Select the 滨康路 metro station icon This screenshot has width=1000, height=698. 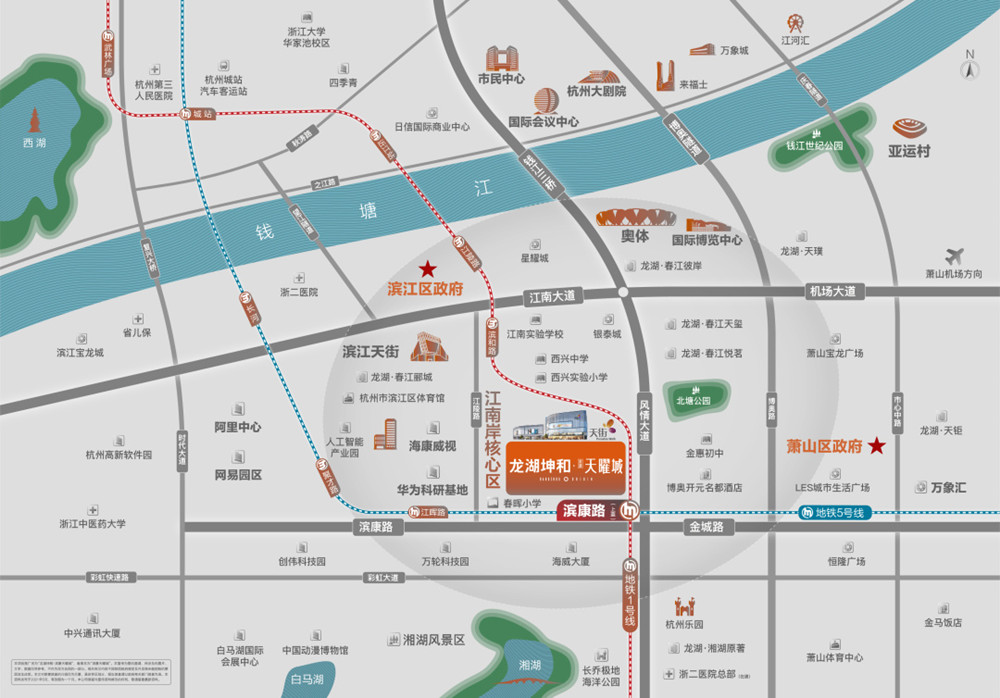pos(630,512)
